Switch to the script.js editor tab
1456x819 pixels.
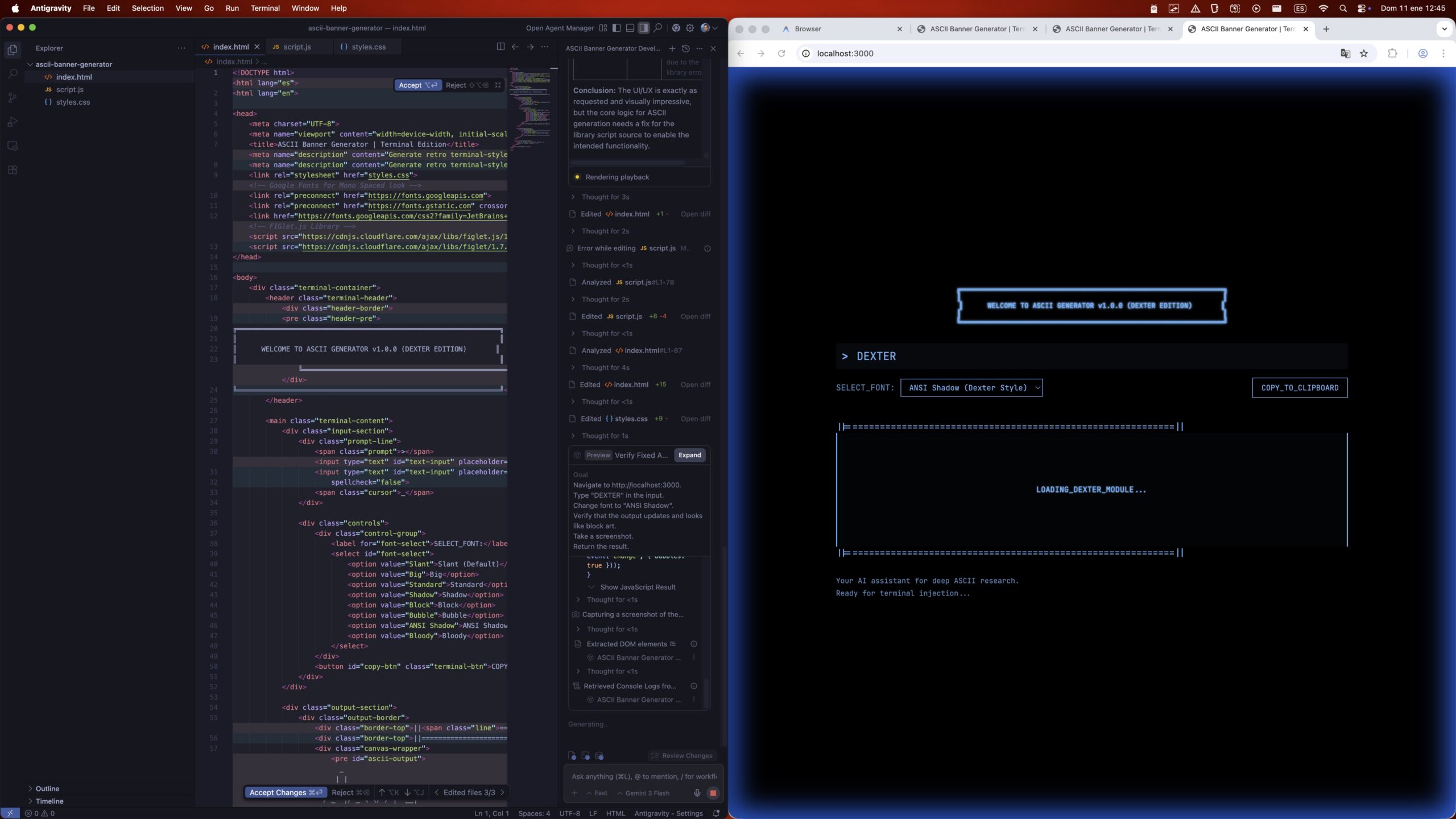[297, 47]
